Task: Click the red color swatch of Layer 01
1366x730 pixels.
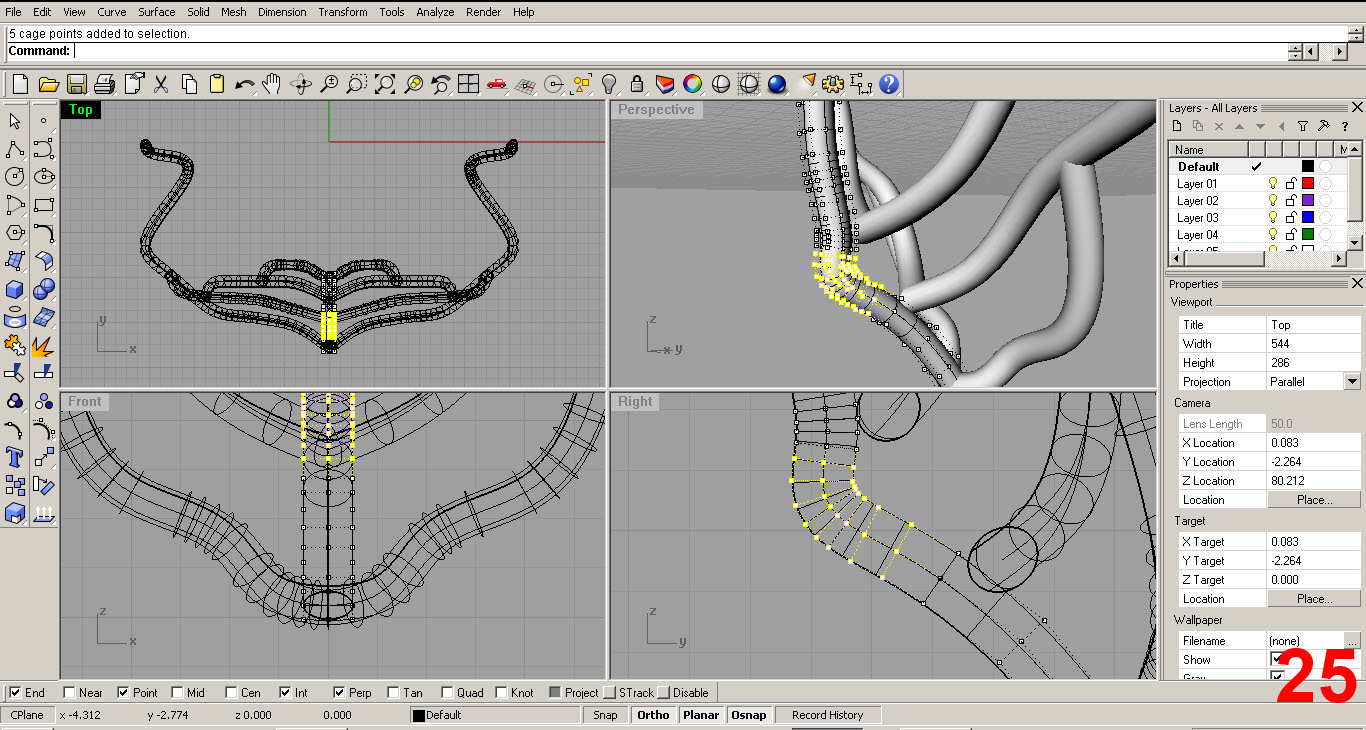Action: coord(1307,183)
